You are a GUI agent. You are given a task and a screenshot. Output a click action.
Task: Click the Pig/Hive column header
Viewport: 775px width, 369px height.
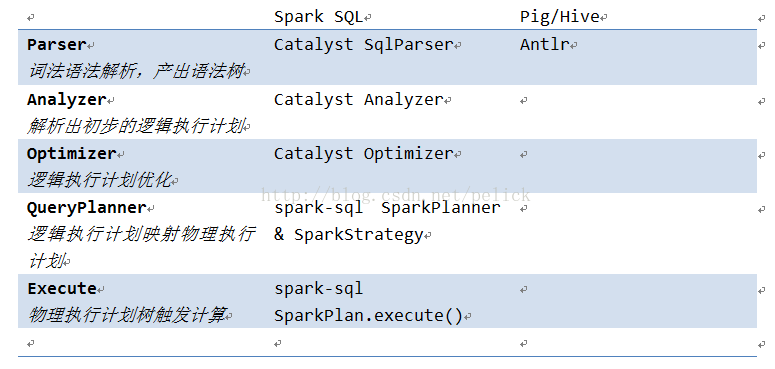pos(560,17)
